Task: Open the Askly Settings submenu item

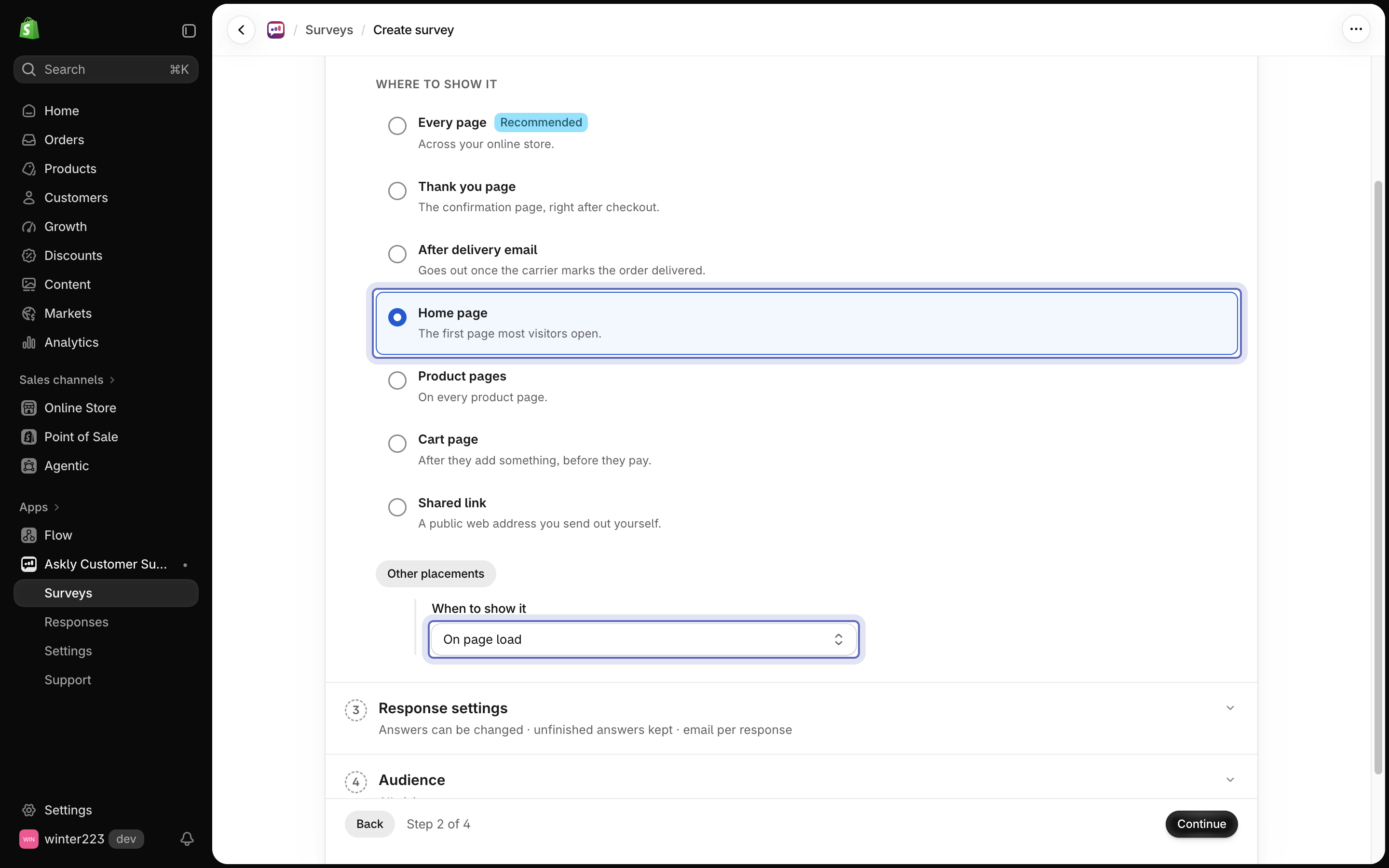Action: (106, 651)
